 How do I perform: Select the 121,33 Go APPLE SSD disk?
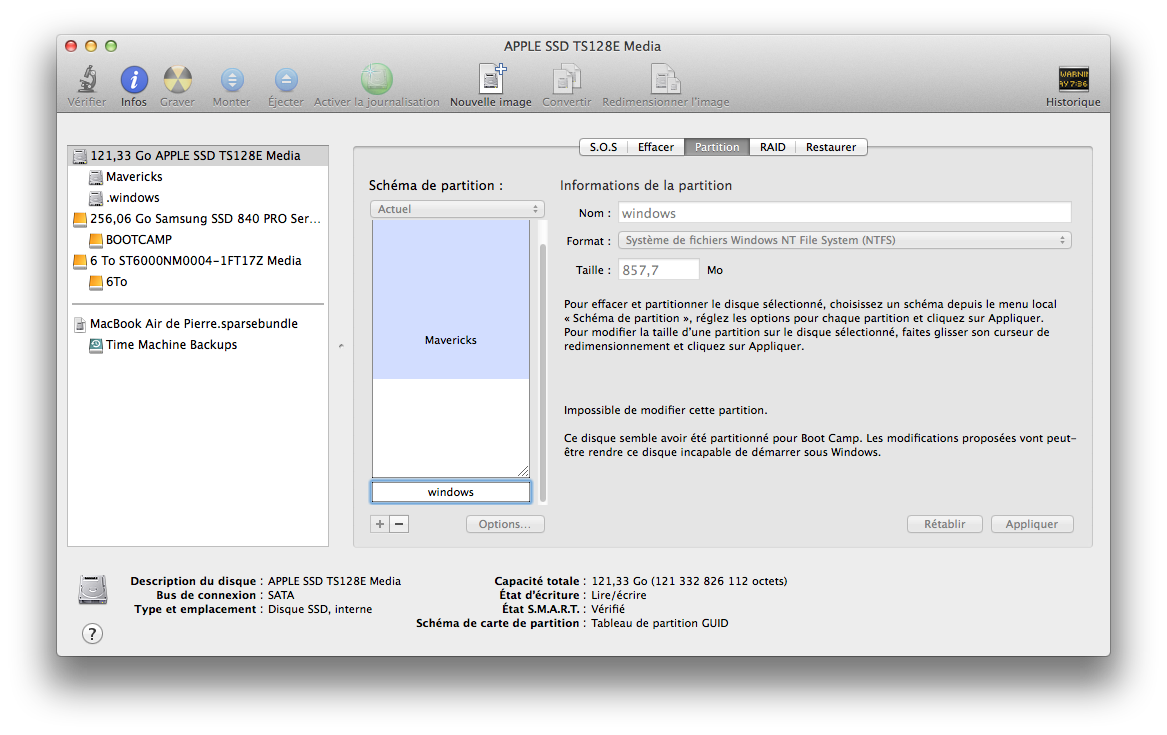click(198, 155)
